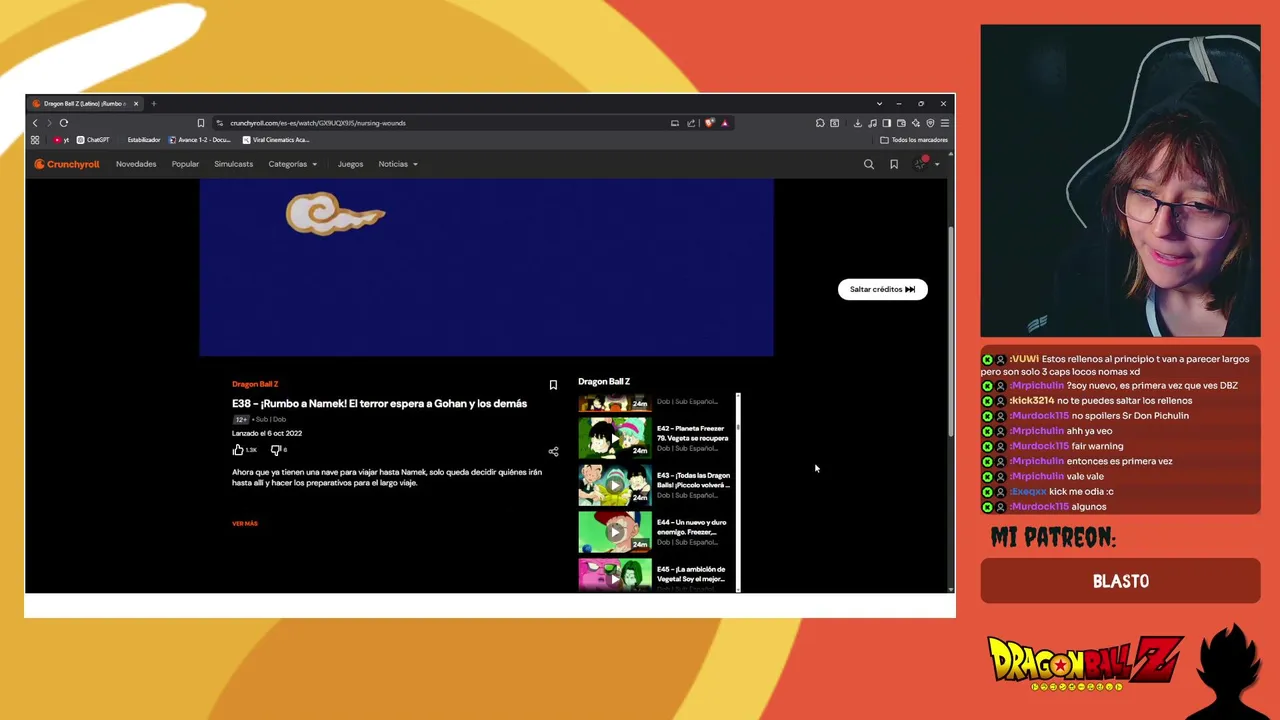Open the account avatar menu
This screenshot has width=1280, height=720.
pos(923,163)
